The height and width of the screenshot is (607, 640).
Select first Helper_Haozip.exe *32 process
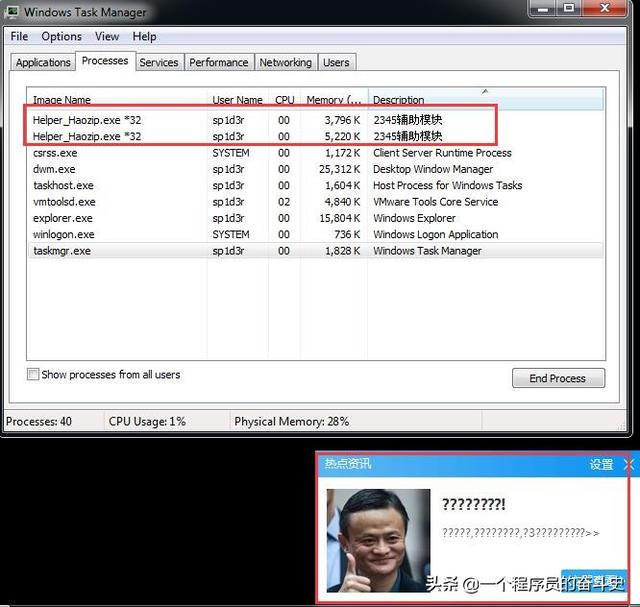pos(87,120)
